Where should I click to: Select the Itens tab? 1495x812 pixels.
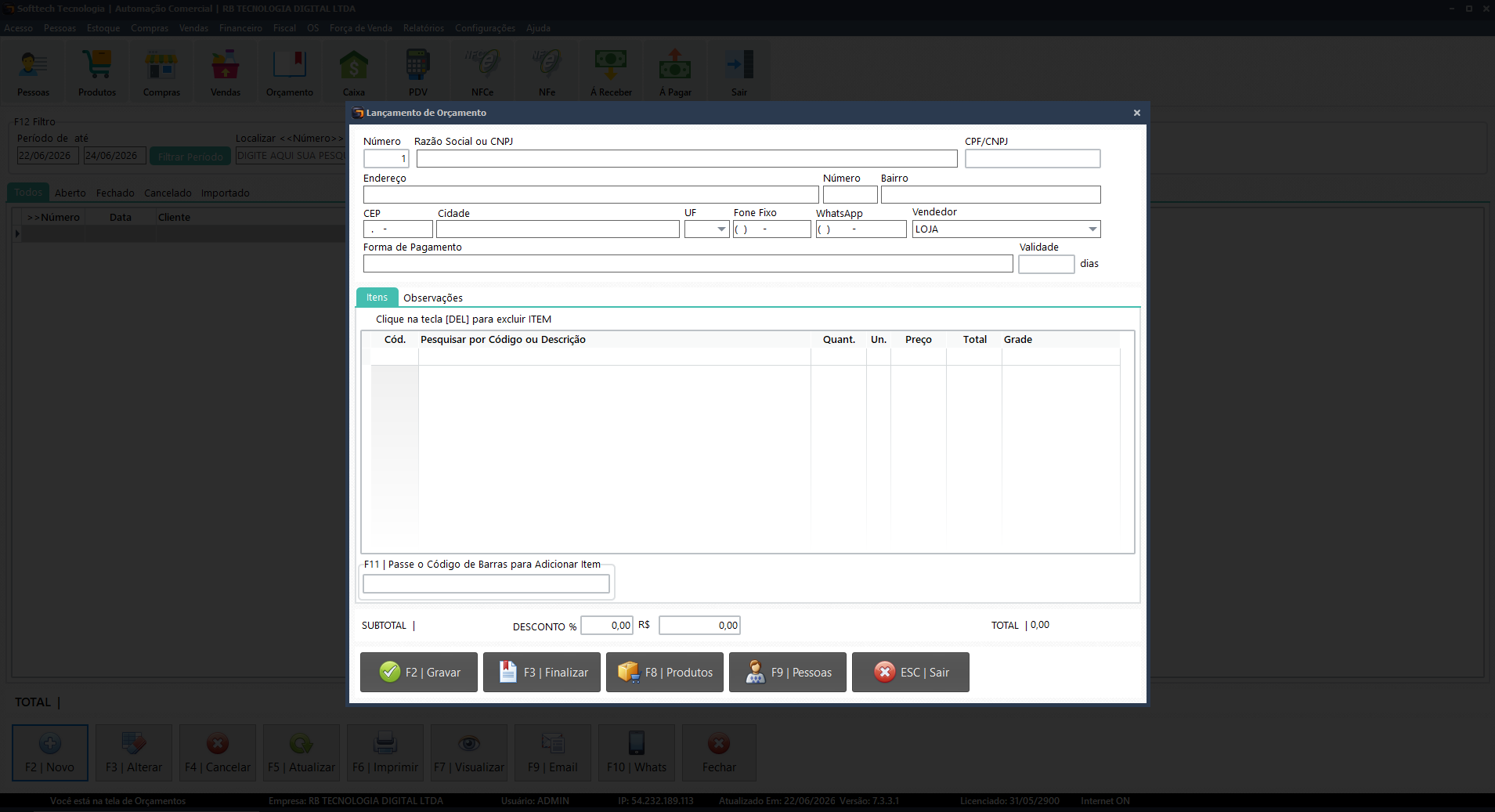pyautogui.click(x=377, y=298)
